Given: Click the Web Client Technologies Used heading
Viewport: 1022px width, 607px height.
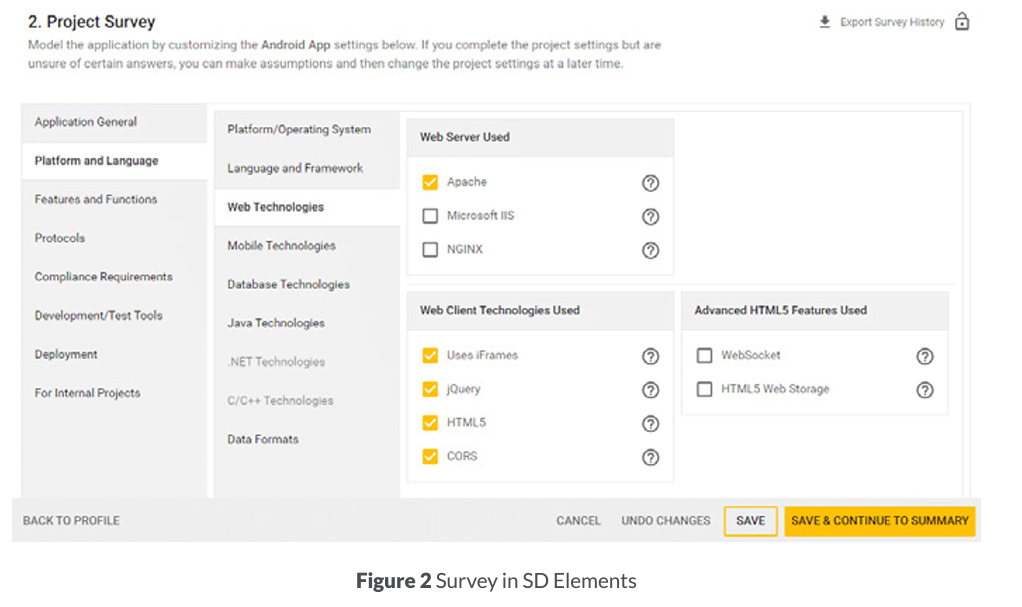Looking at the screenshot, I should pyautogui.click(x=499, y=310).
